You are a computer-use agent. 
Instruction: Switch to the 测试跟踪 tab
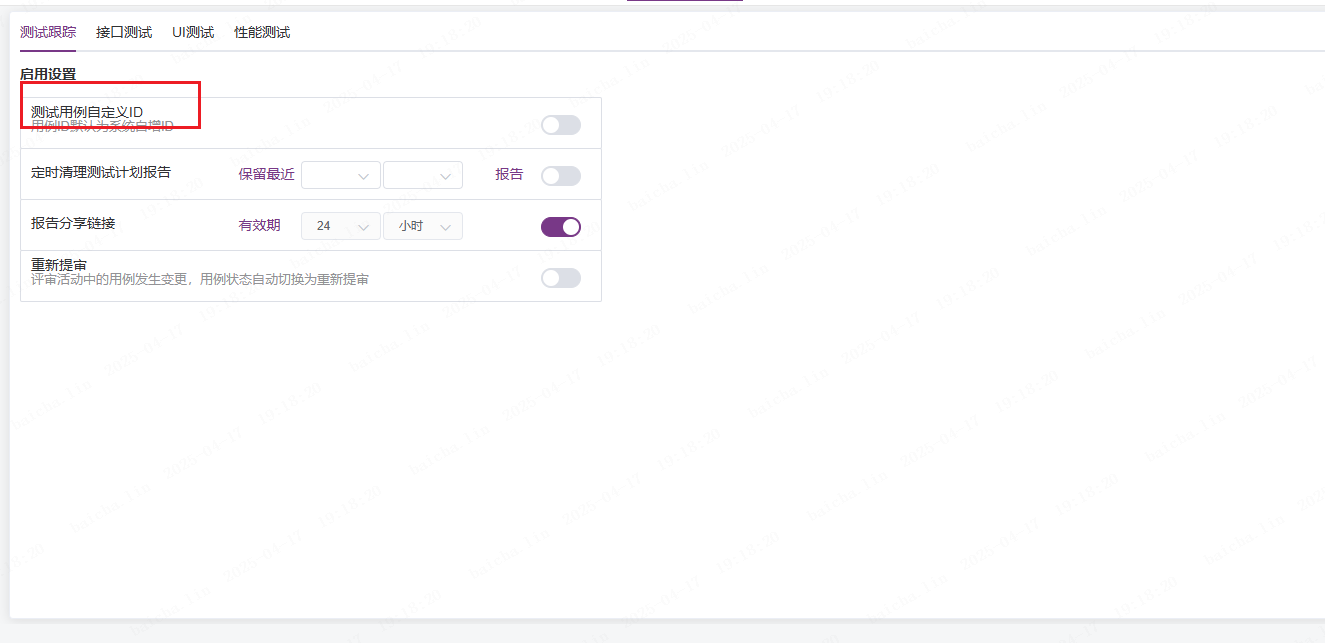pyautogui.click(x=48, y=32)
